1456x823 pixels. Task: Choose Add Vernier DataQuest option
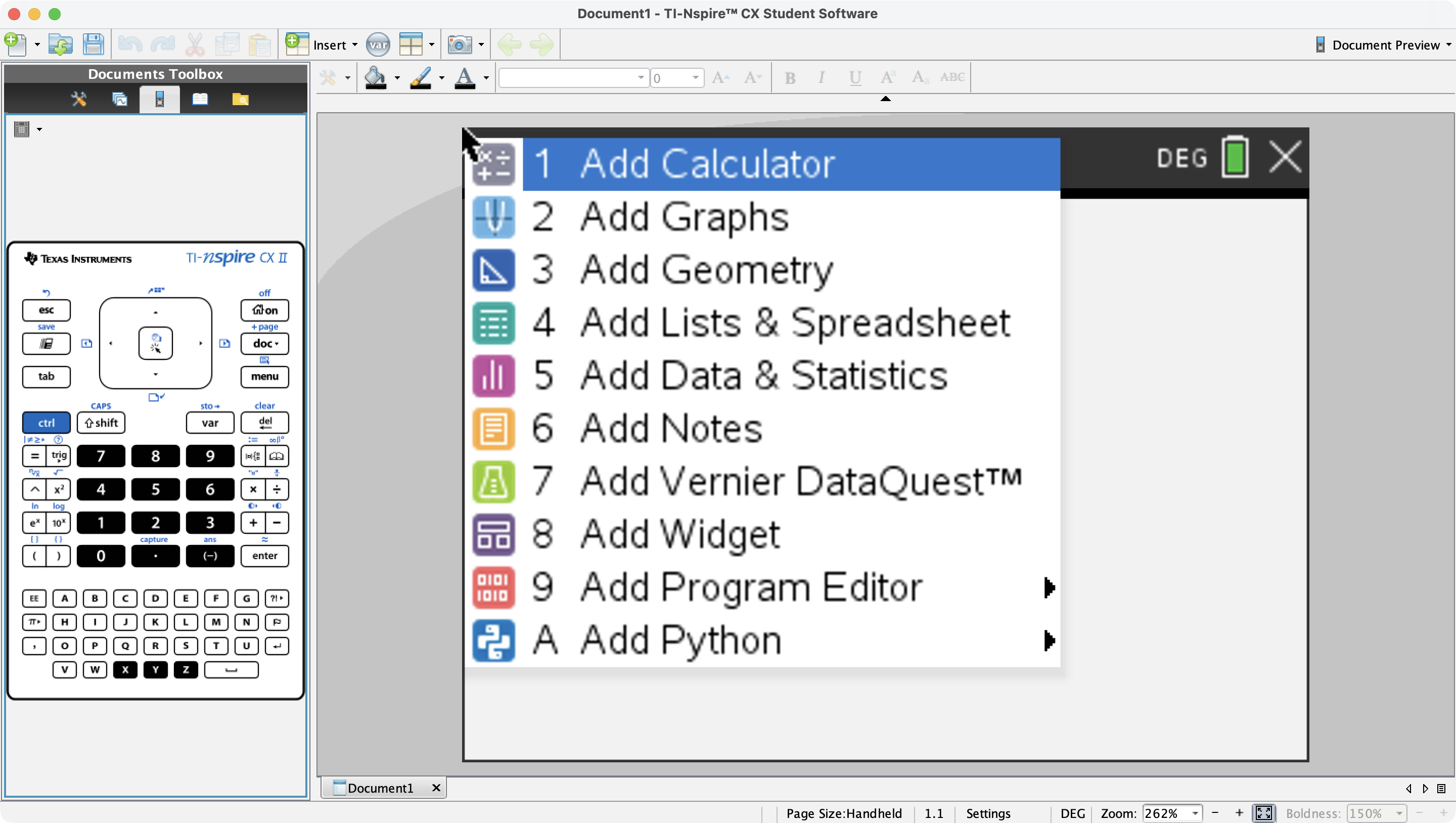[791, 482]
